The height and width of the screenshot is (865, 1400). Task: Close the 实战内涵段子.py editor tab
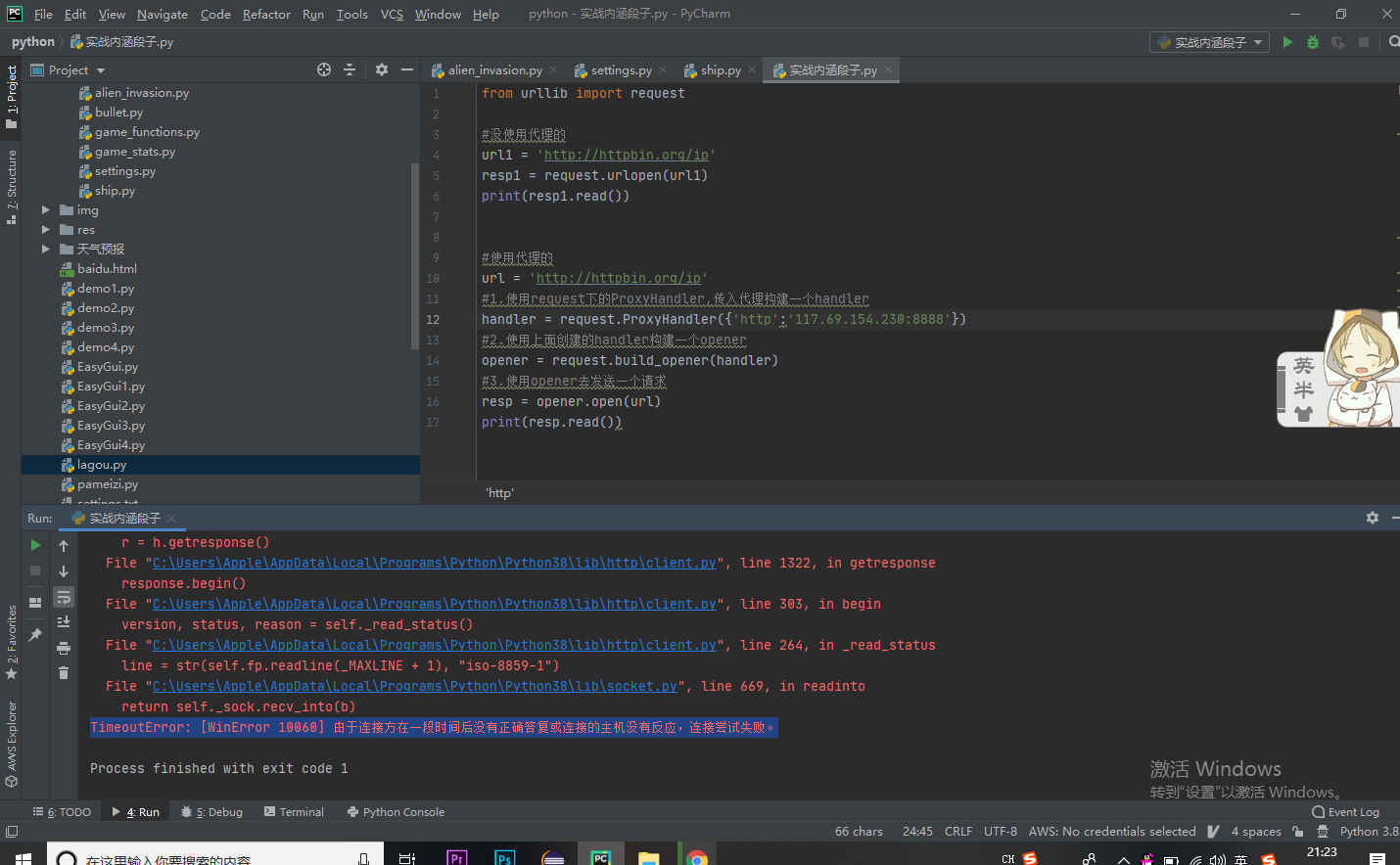[888, 69]
